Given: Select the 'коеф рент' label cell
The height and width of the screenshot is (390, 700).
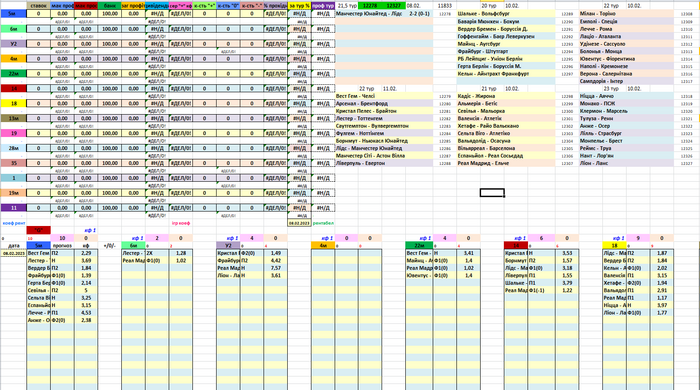Looking at the screenshot, I should click(x=13, y=223).
